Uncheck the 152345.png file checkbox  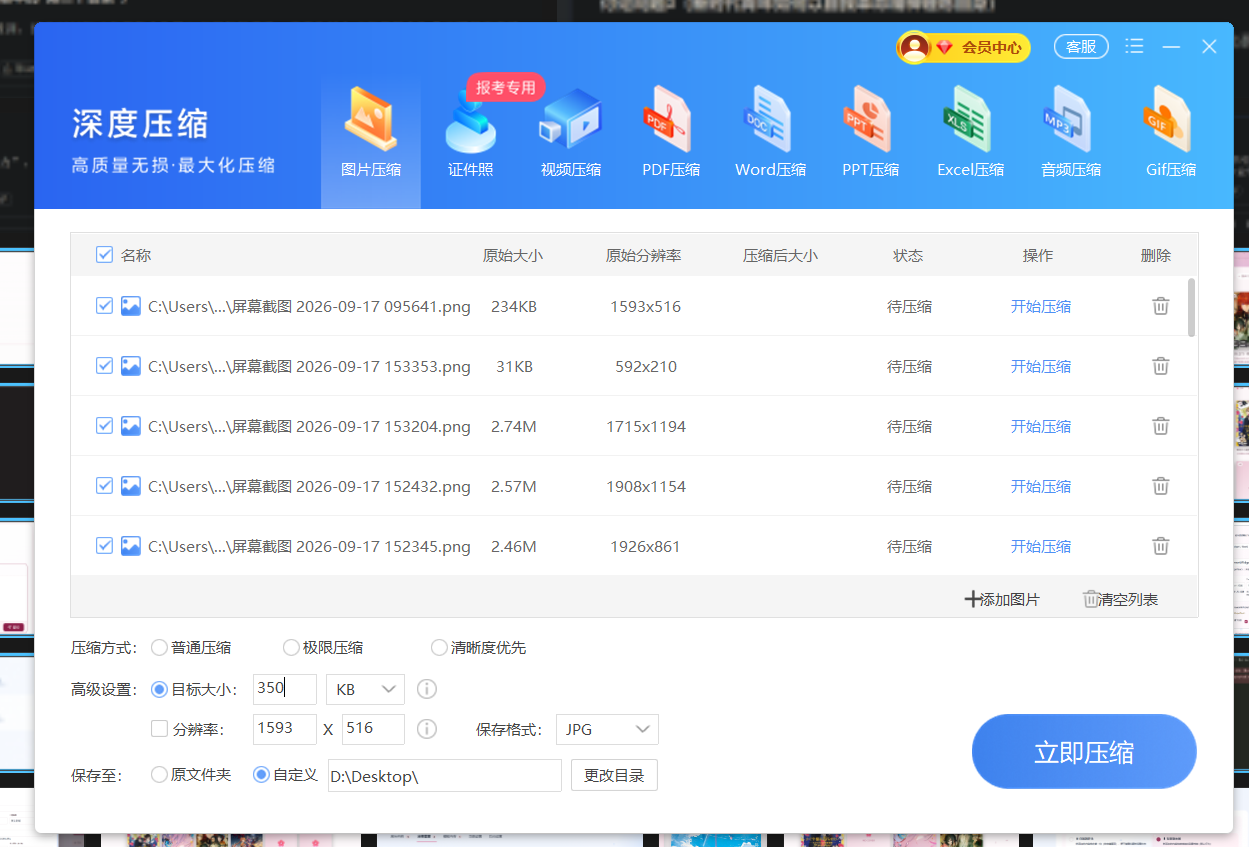click(x=104, y=546)
